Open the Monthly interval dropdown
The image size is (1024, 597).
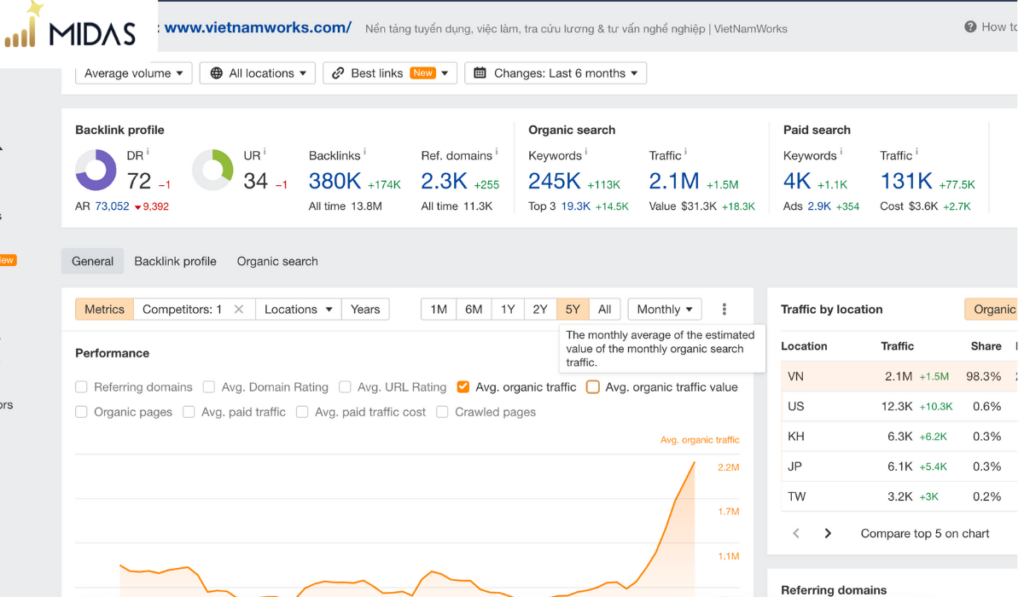tap(664, 309)
